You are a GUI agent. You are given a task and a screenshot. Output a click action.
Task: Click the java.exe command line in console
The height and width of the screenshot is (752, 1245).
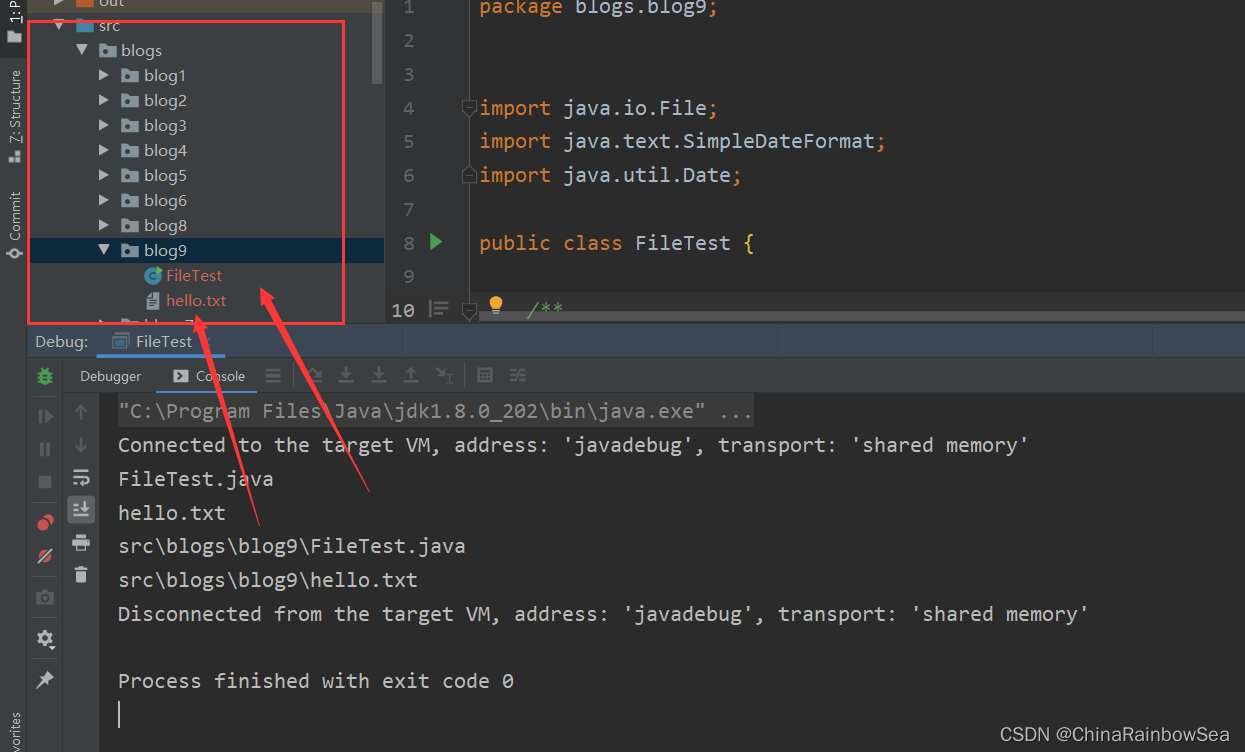tap(435, 411)
